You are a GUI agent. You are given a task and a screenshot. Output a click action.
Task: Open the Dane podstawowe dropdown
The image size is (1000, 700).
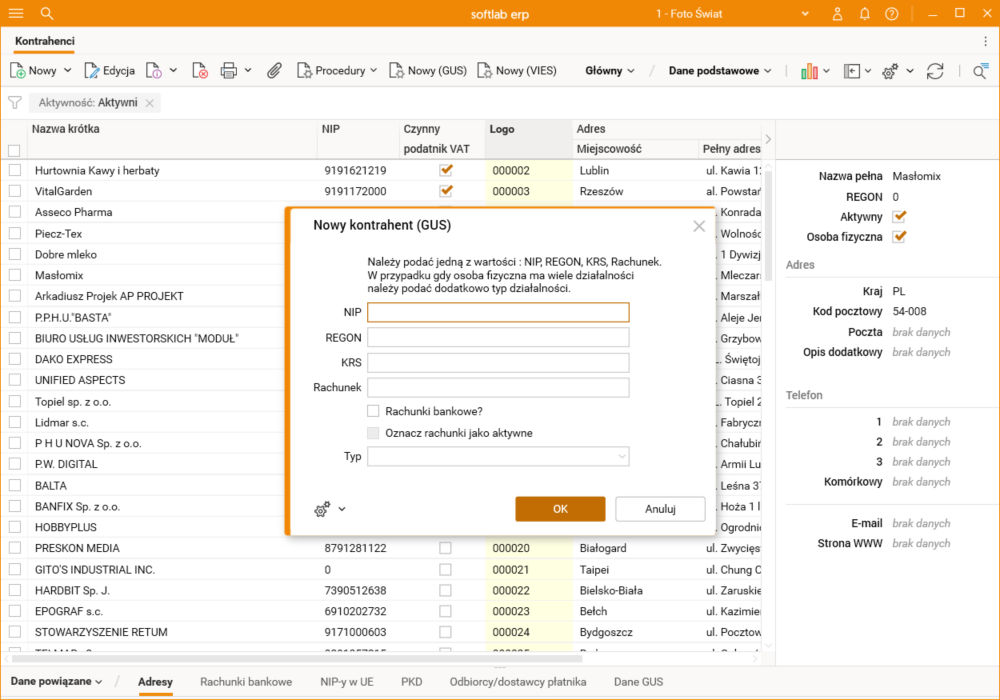[720, 71]
